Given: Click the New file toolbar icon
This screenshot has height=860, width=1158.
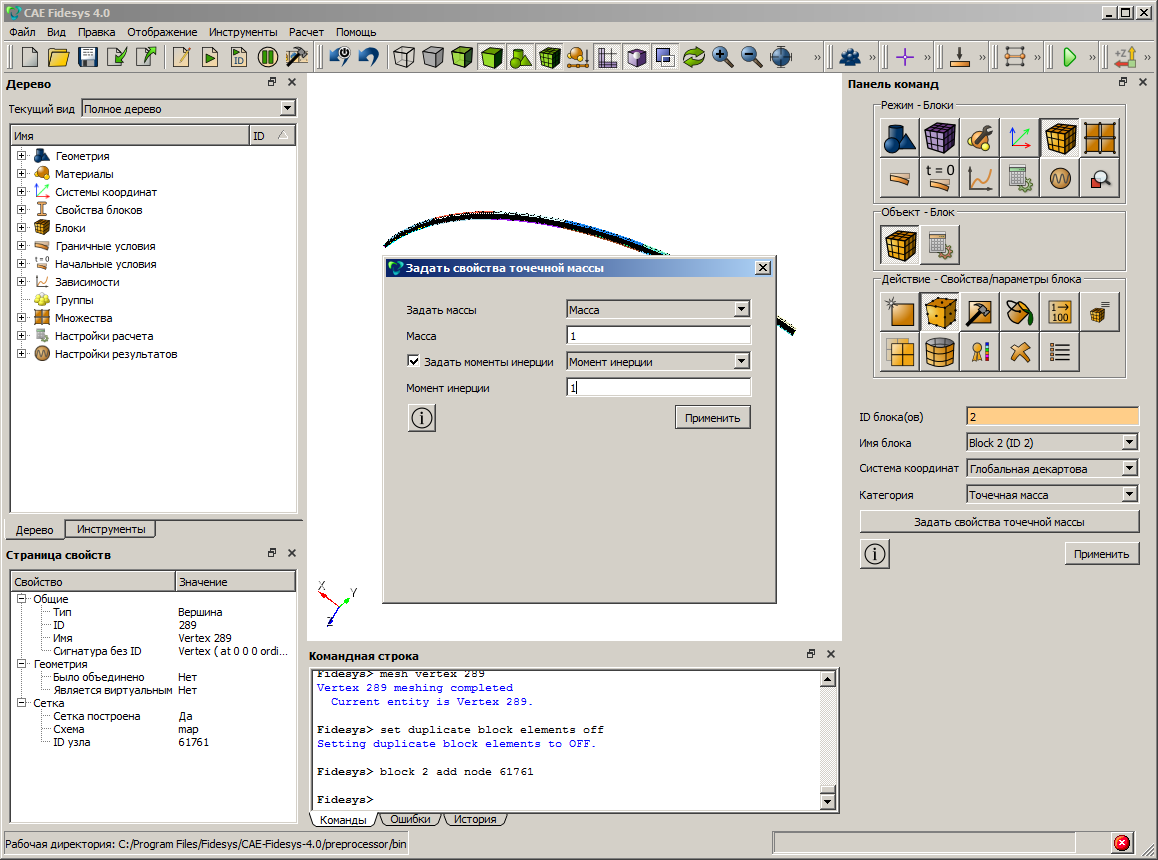Looking at the screenshot, I should (x=30, y=57).
